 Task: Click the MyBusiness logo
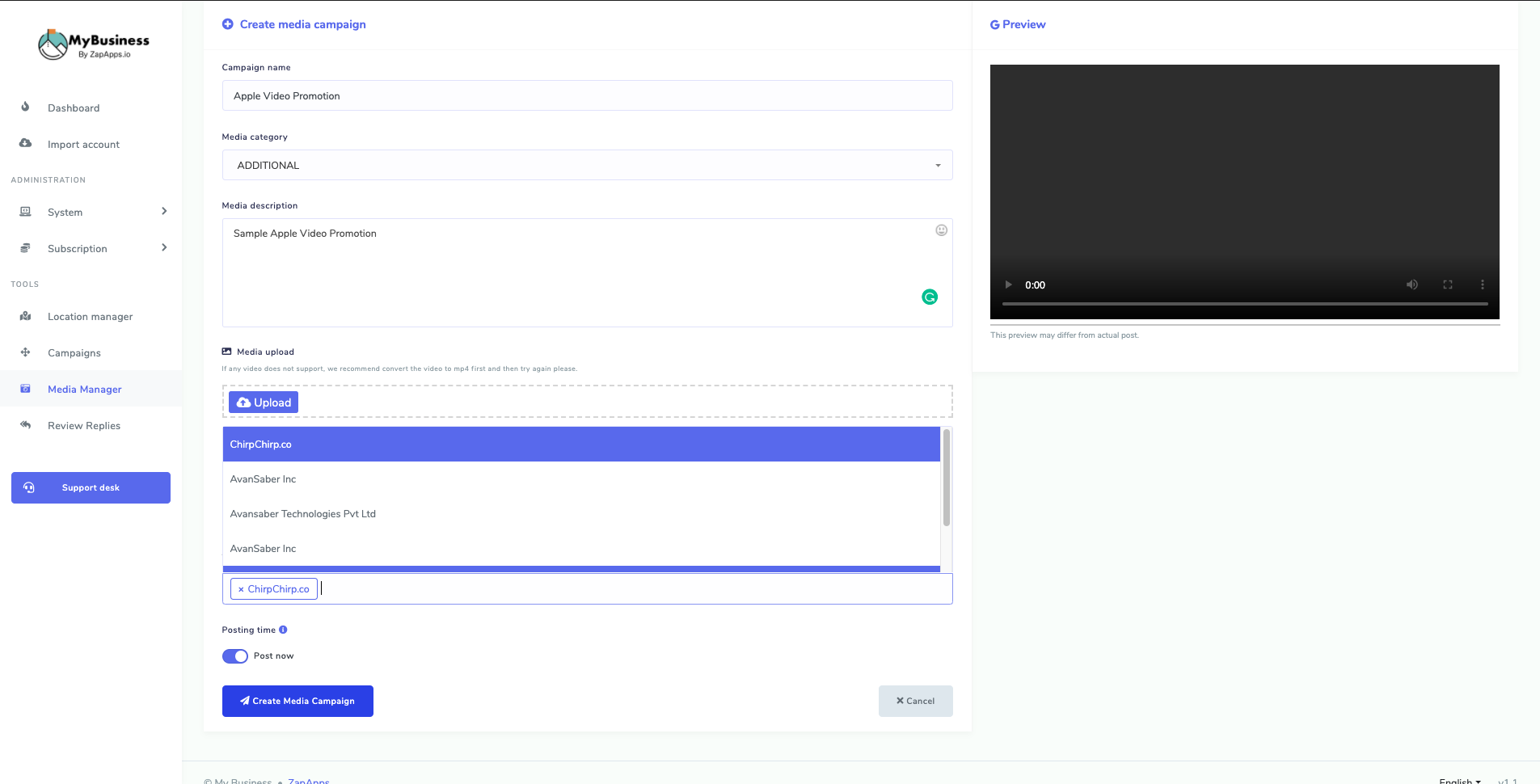94,44
